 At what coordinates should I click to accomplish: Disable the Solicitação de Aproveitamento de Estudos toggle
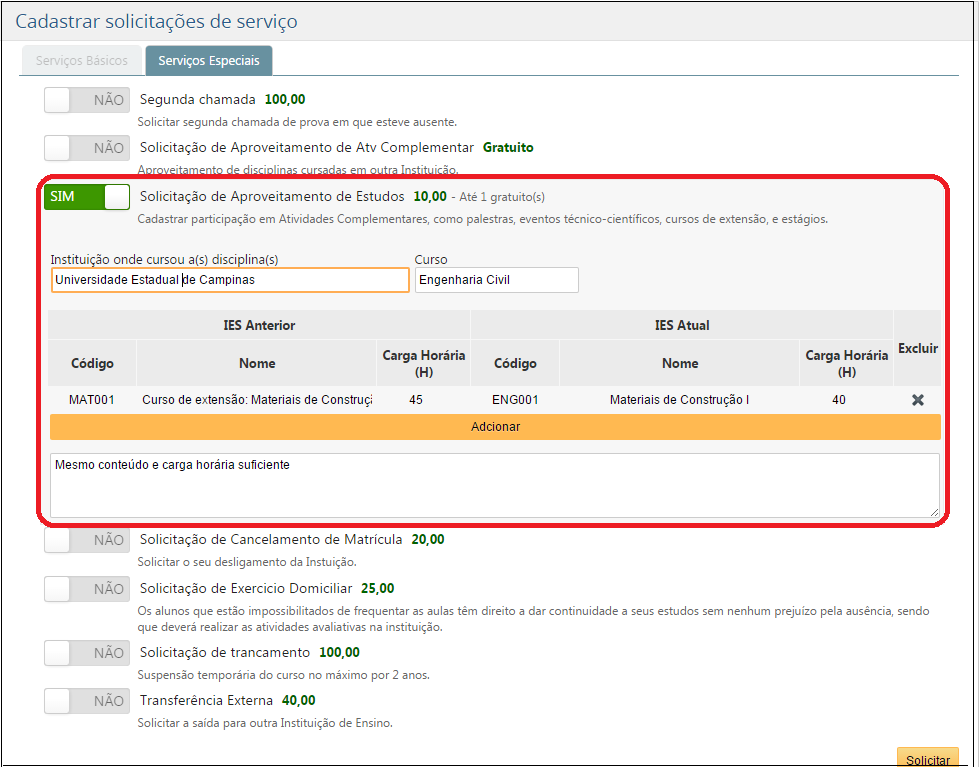pos(85,197)
